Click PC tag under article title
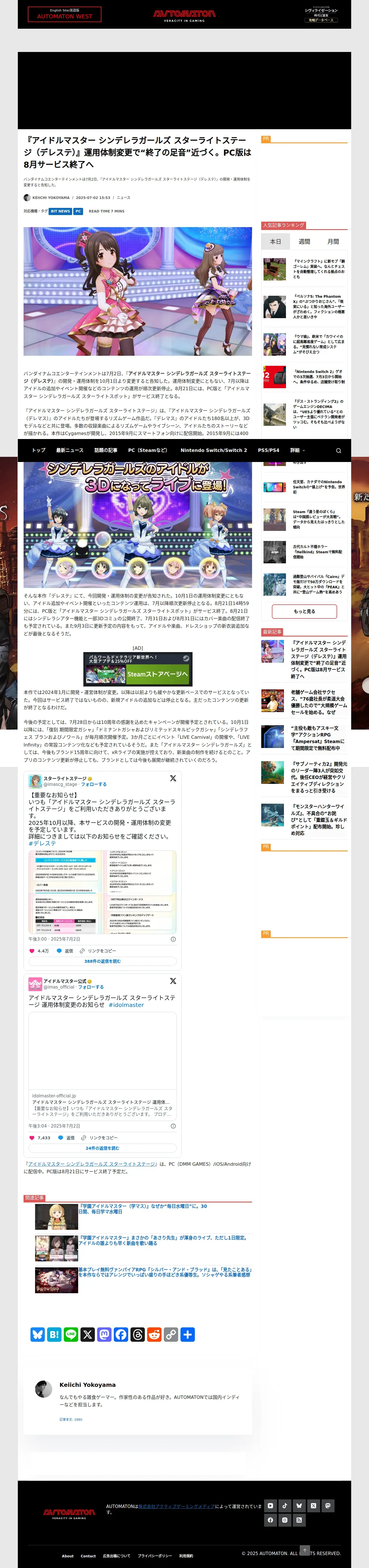The image size is (369, 1568). click(78, 211)
